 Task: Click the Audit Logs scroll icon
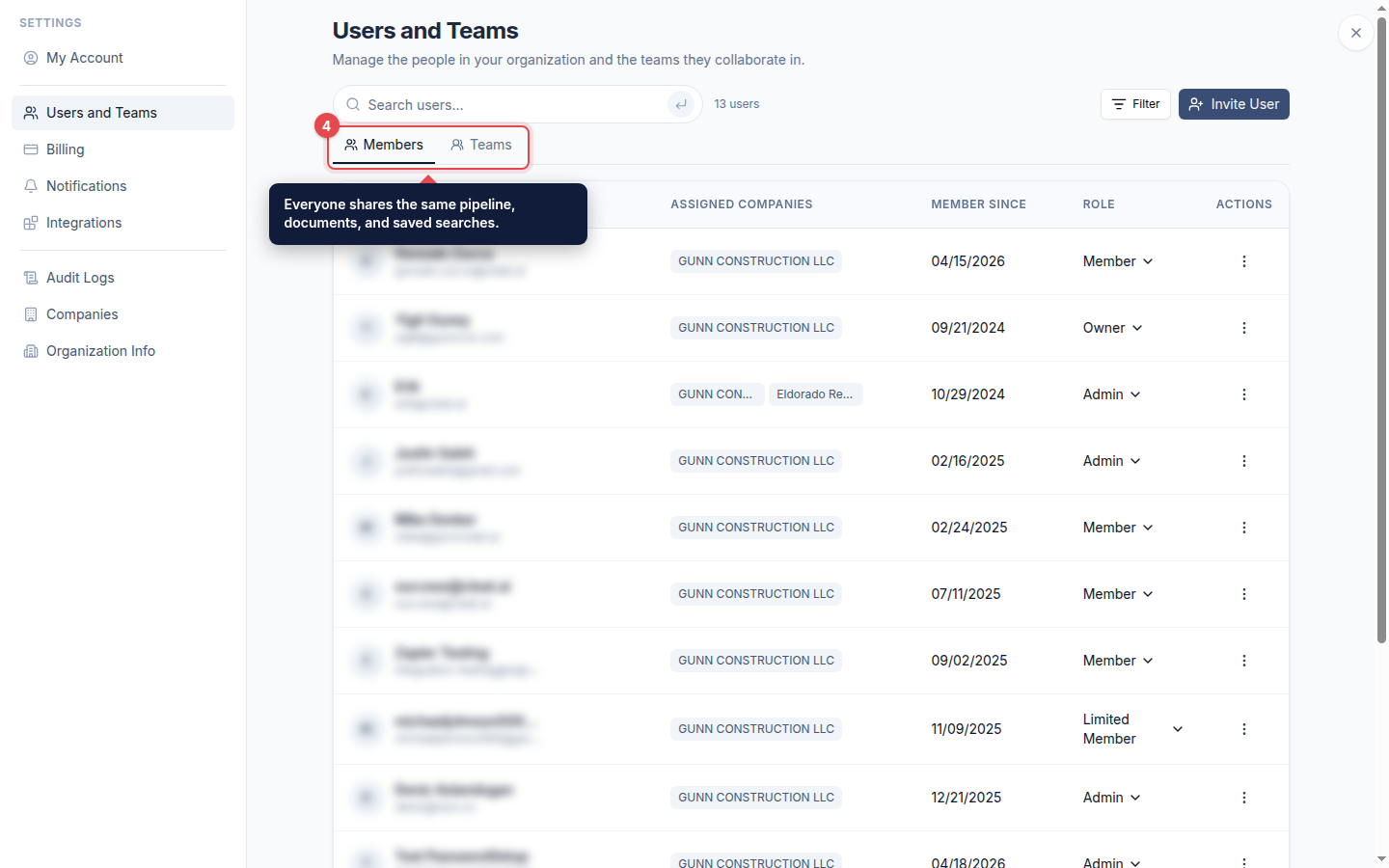(x=31, y=278)
